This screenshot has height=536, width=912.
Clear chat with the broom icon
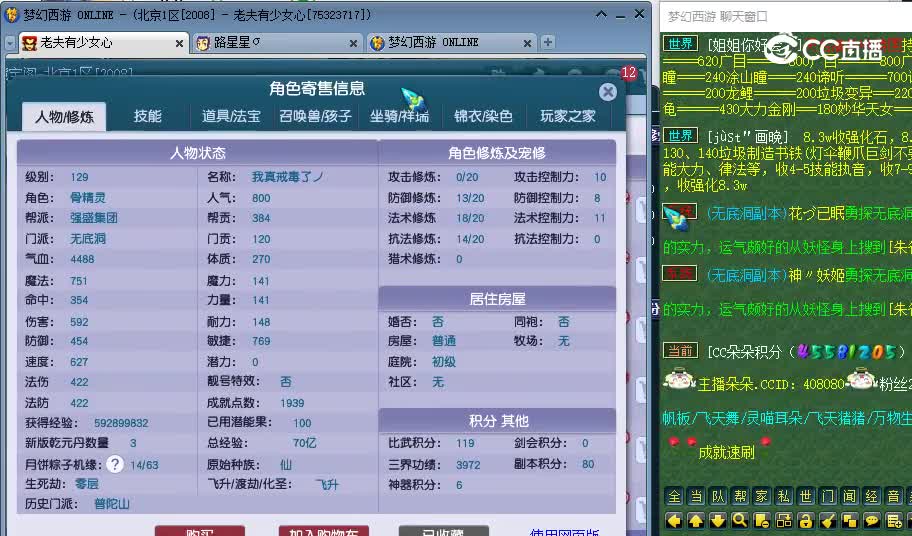click(828, 520)
